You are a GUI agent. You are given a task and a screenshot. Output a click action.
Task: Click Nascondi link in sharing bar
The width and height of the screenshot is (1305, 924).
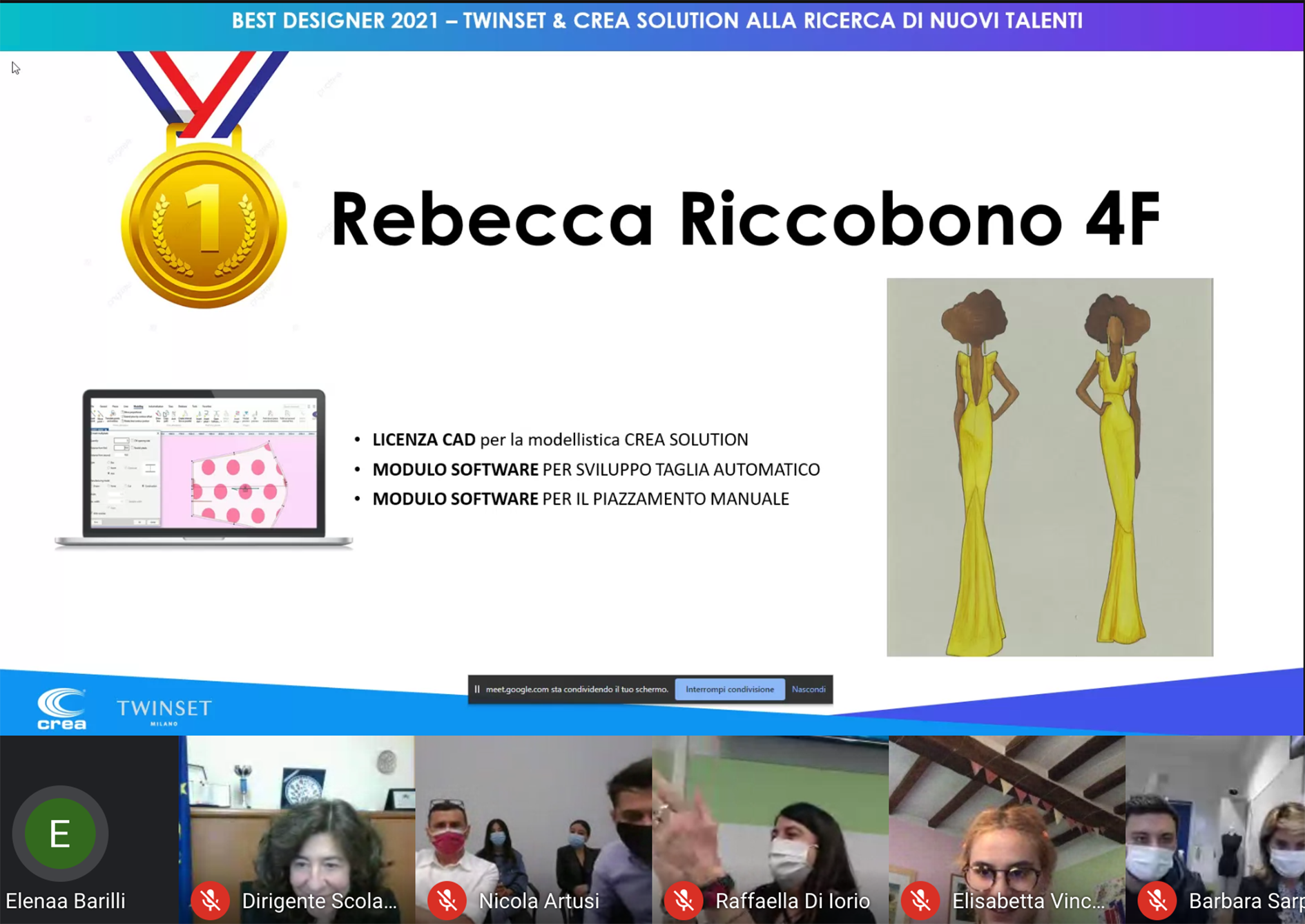(809, 689)
